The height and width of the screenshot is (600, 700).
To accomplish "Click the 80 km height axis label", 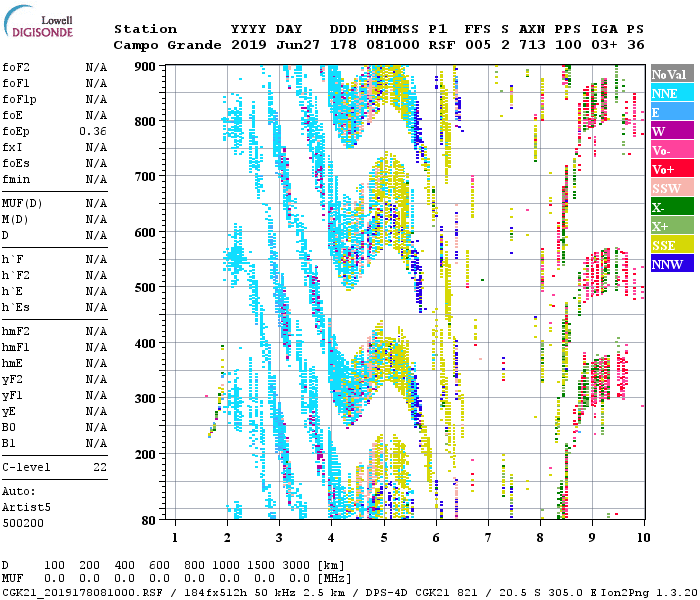I will (x=149, y=520).
